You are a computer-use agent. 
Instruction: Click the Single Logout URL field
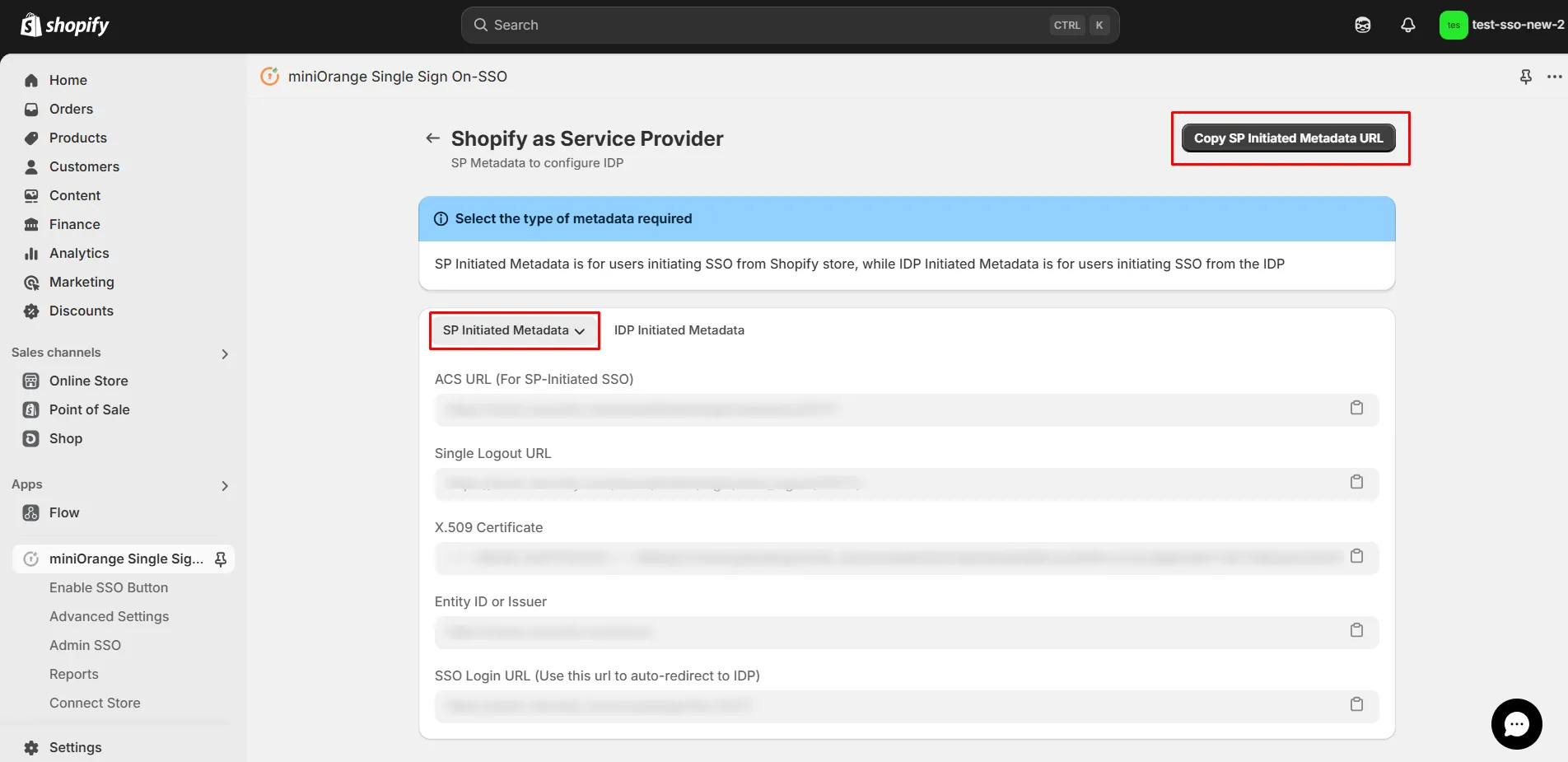tap(906, 484)
